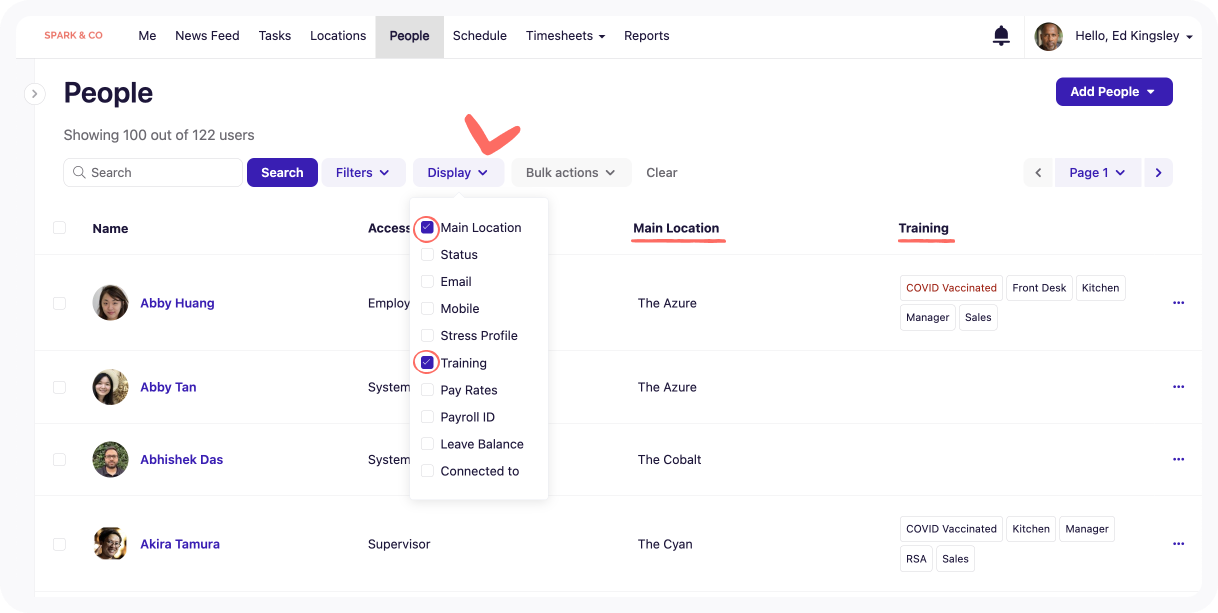
Task: Enable the Email column checkbox
Action: pos(427,282)
